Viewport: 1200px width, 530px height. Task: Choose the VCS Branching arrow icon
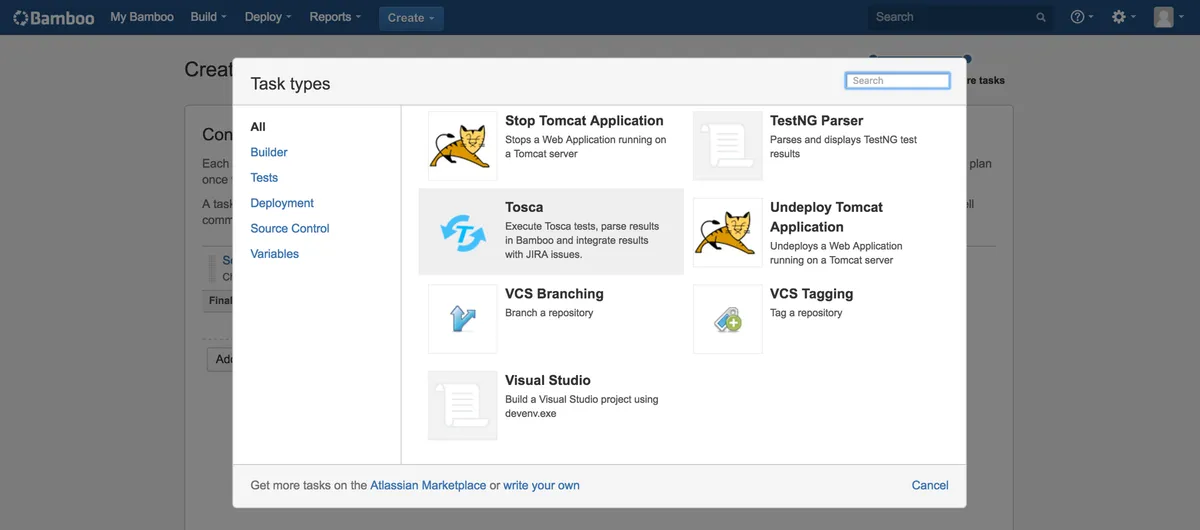tap(462, 319)
